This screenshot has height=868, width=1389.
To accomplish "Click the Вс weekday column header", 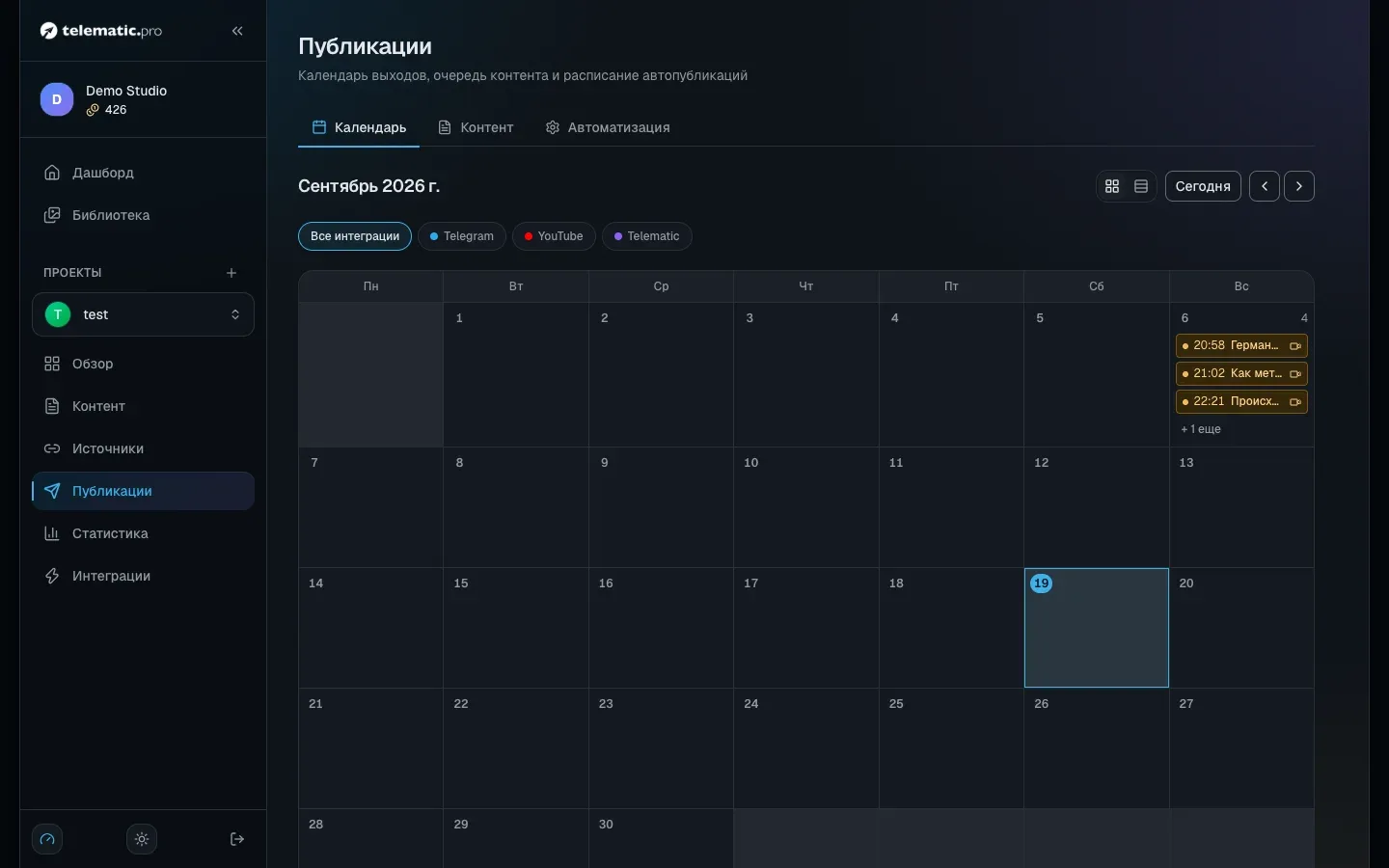I will [x=1241, y=286].
